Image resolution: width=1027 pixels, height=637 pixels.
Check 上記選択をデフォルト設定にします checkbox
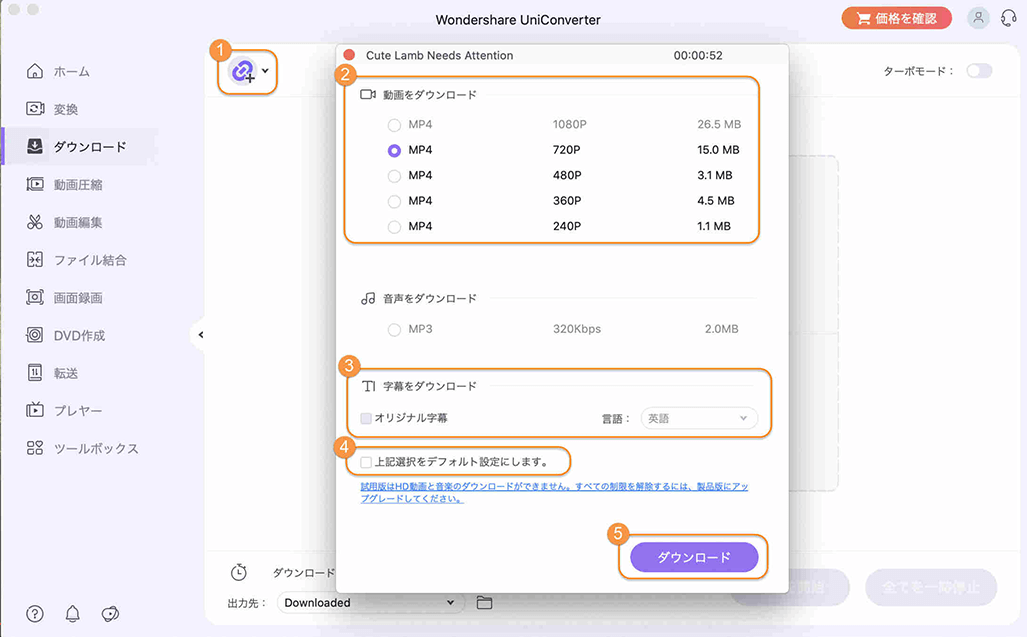tap(366, 462)
